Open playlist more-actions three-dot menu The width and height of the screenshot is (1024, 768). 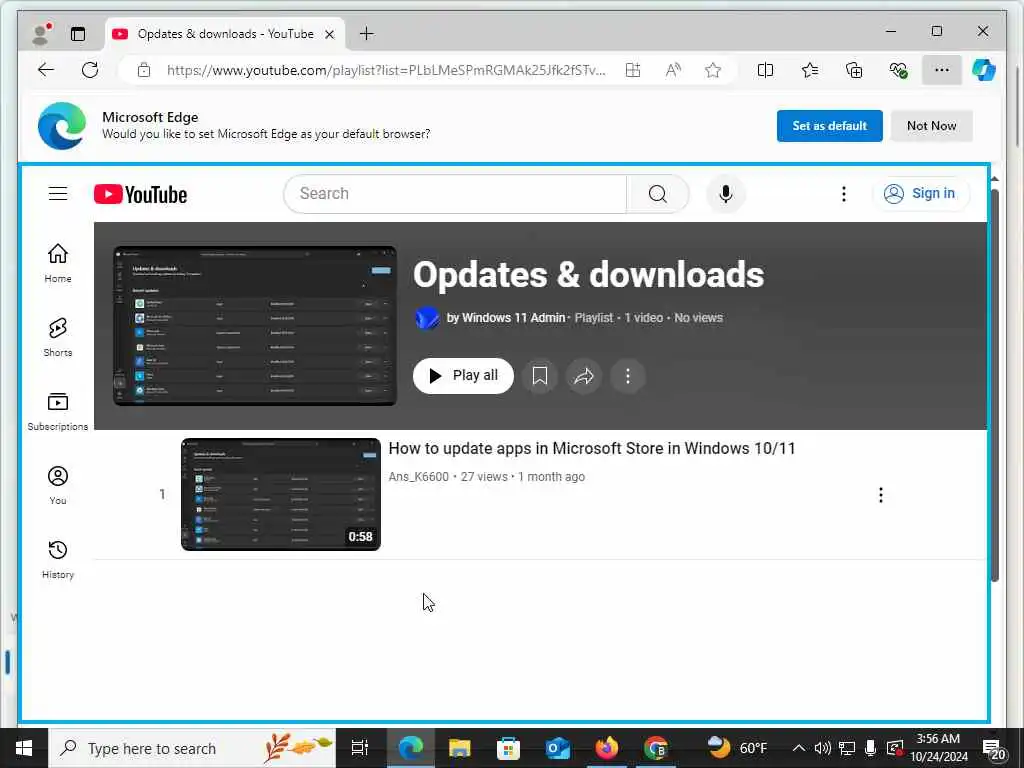628,376
